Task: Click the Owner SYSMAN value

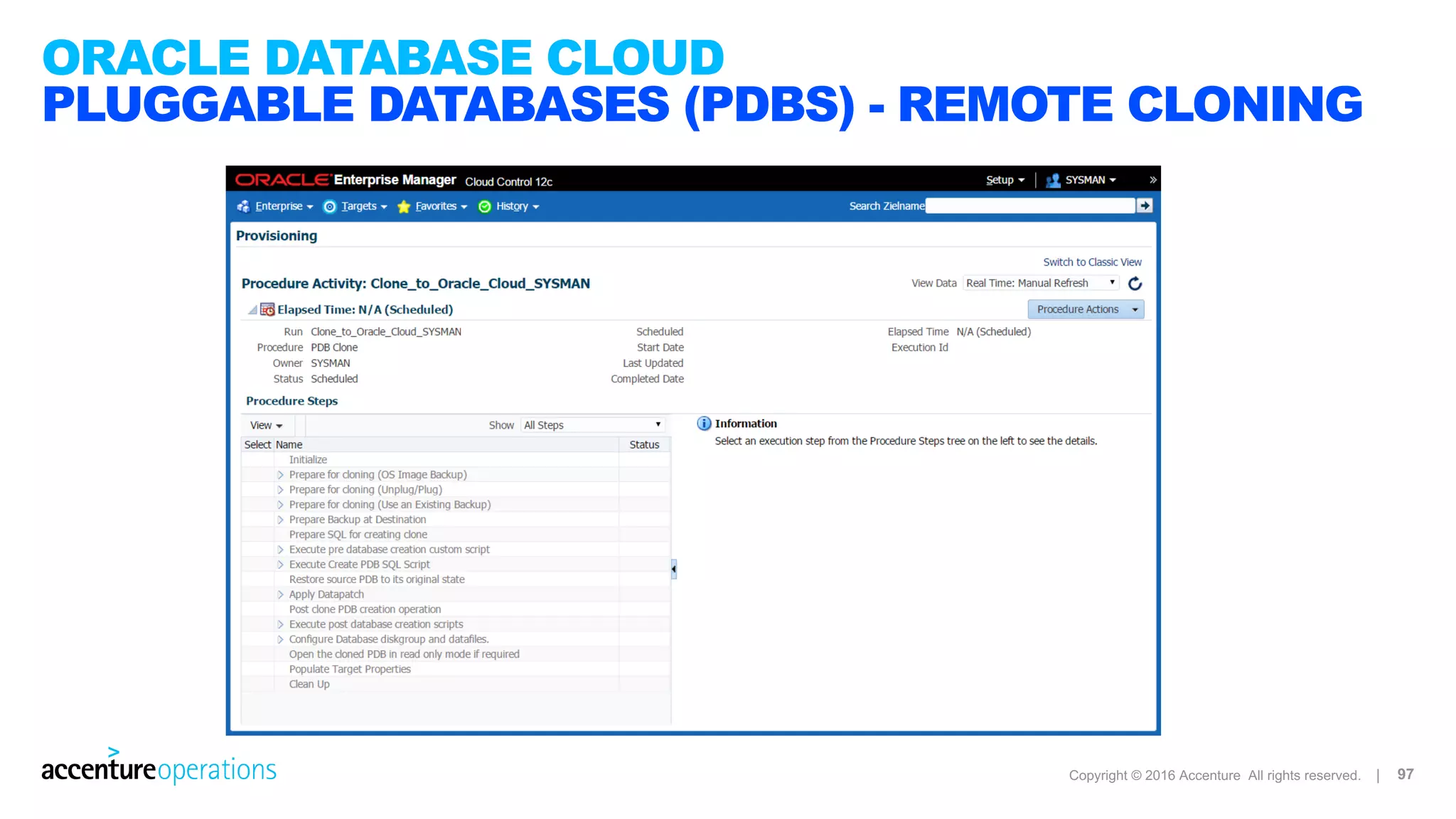Action: (331, 363)
